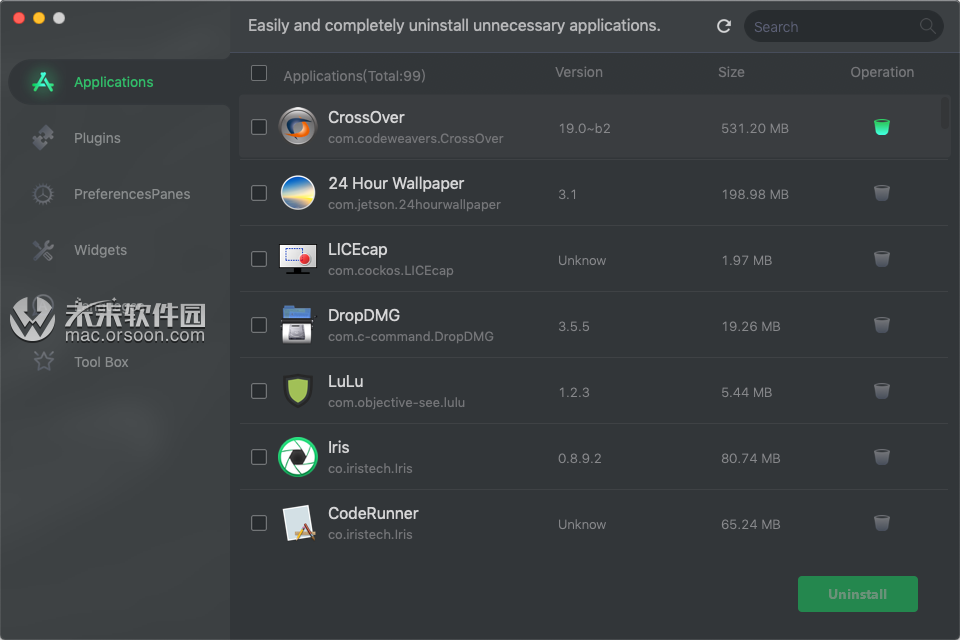Image resolution: width=960 pixels, height=640 pixels.
Task: Check the select-all Applications checkbox
Action: [259, 73]
